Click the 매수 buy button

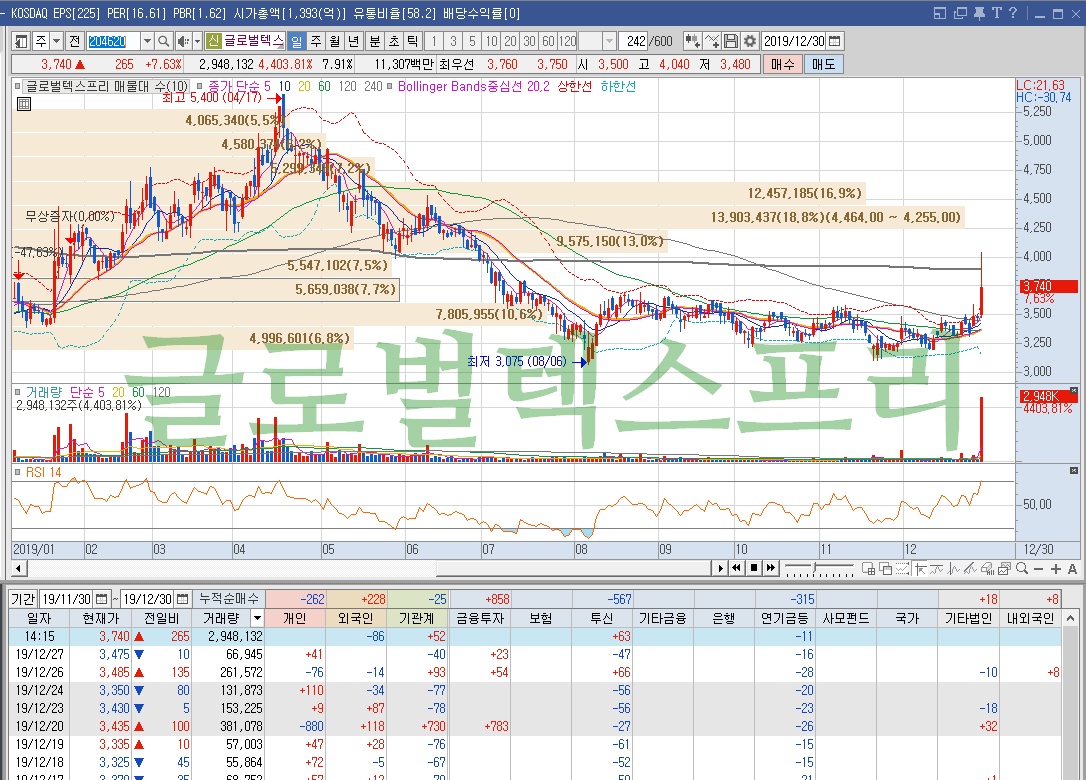pyautogui.click(x=783, y=64)
